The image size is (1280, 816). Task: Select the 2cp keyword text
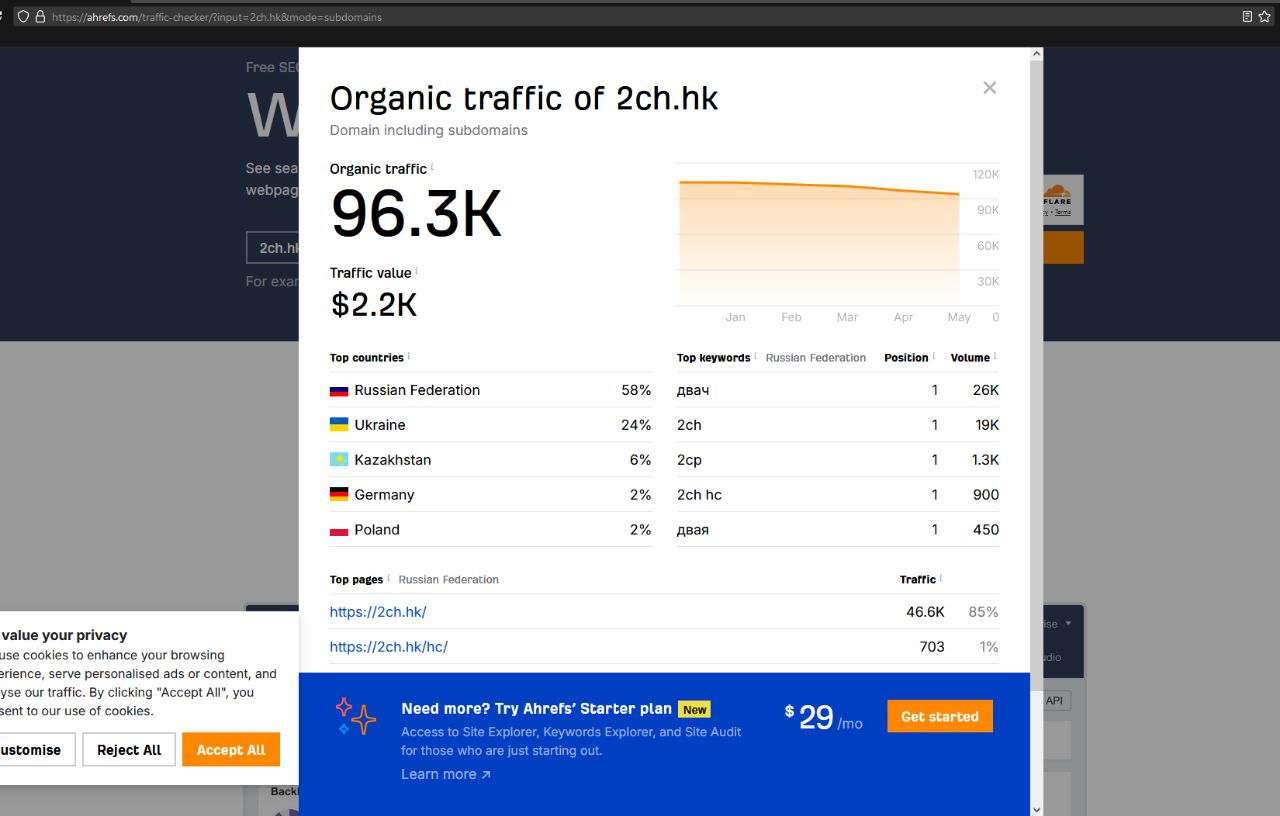coord(689,460)
